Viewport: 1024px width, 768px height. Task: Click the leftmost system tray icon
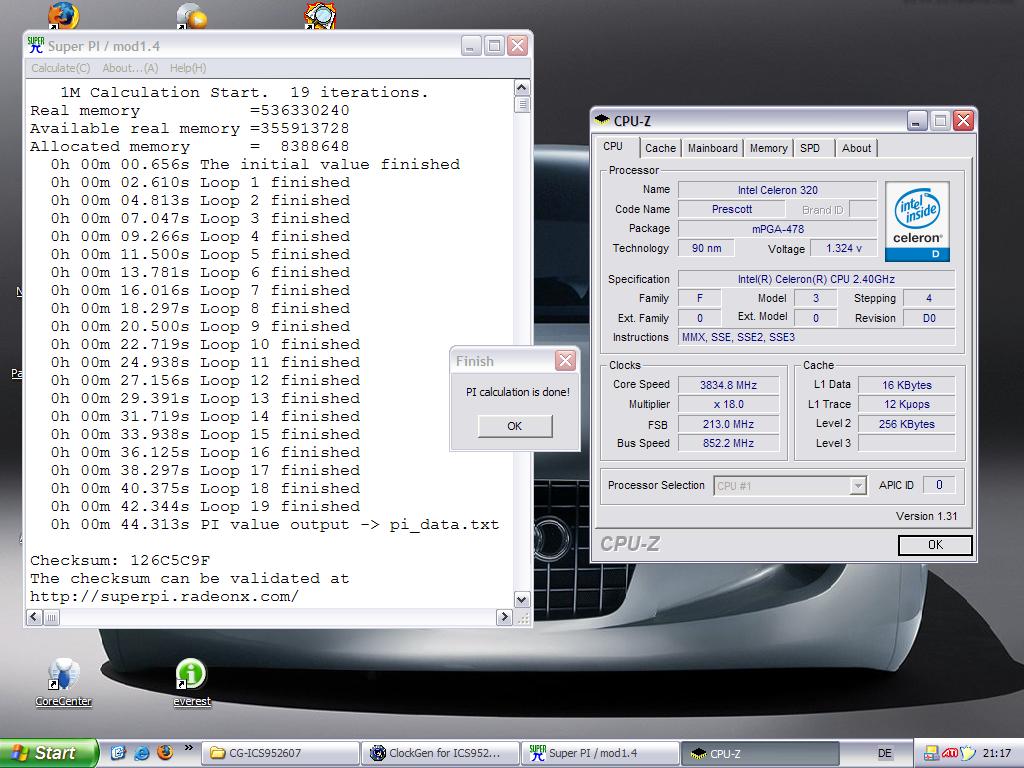click(931, 753)
